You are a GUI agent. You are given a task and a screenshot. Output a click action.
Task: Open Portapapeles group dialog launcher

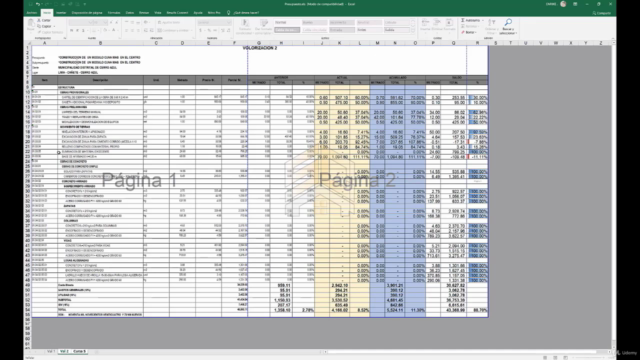(x=64, y=38)
